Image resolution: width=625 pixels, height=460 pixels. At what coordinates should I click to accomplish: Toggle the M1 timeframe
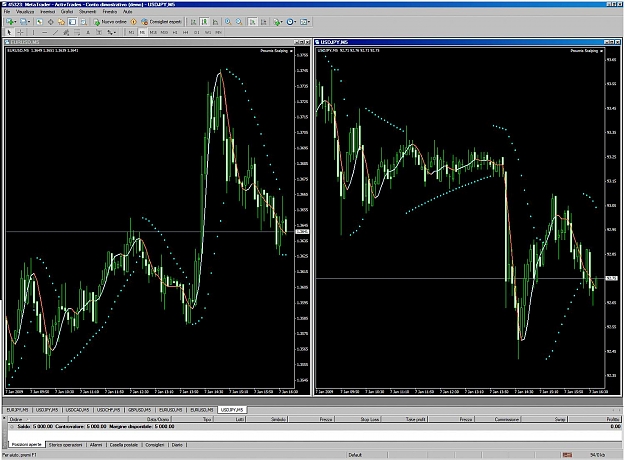[131, 32]
